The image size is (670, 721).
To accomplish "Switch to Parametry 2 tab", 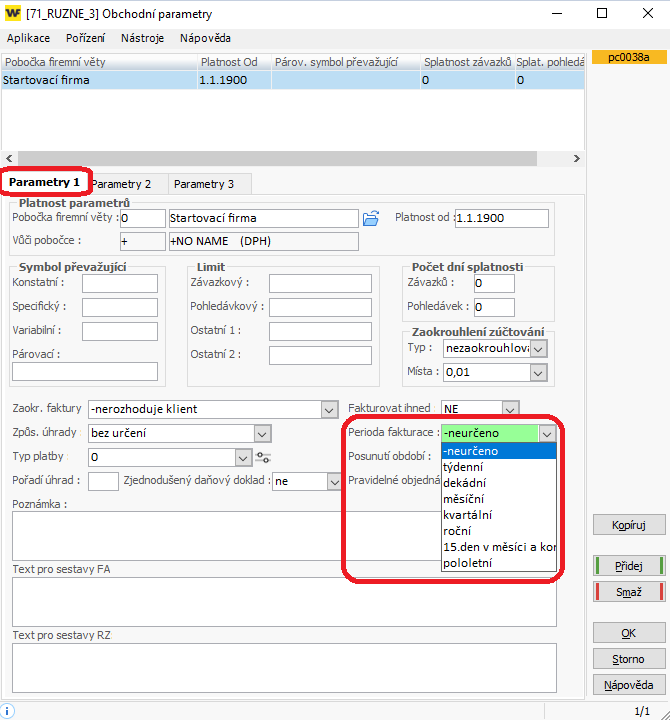I will (122, 184).
